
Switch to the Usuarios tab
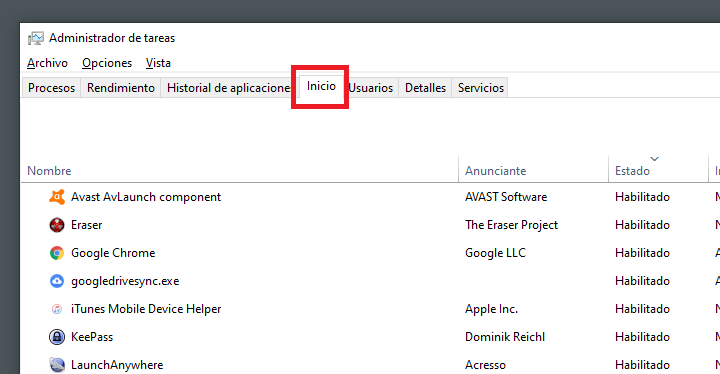pyautogui.click(x=371, y=88)
